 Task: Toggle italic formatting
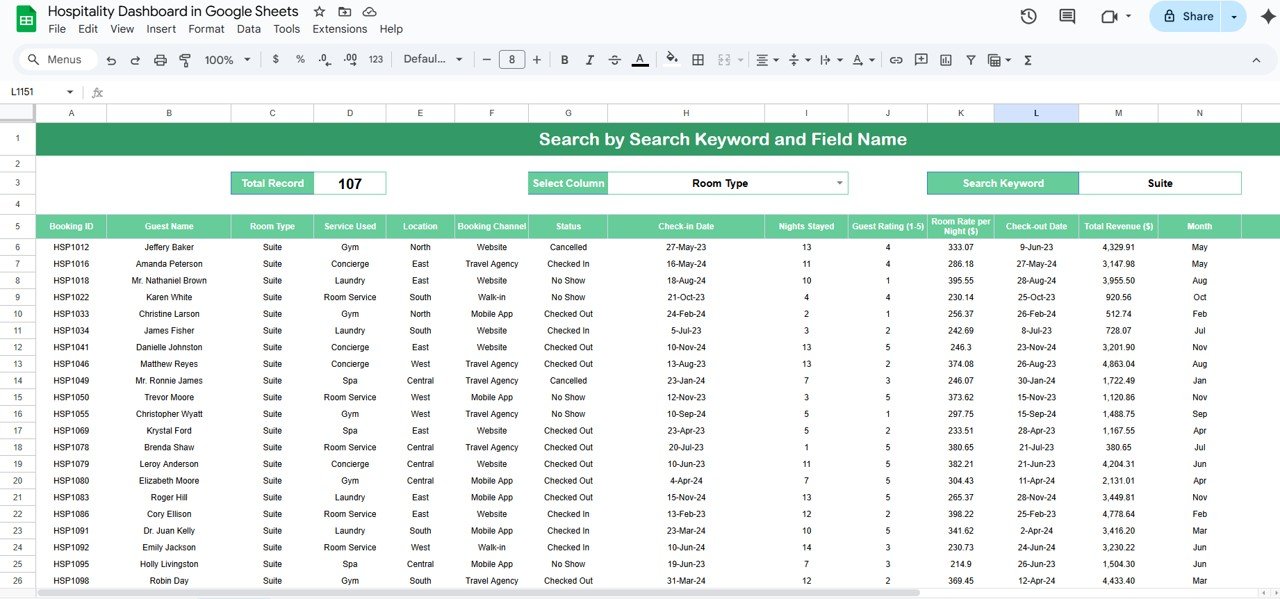tap(590, 60)
